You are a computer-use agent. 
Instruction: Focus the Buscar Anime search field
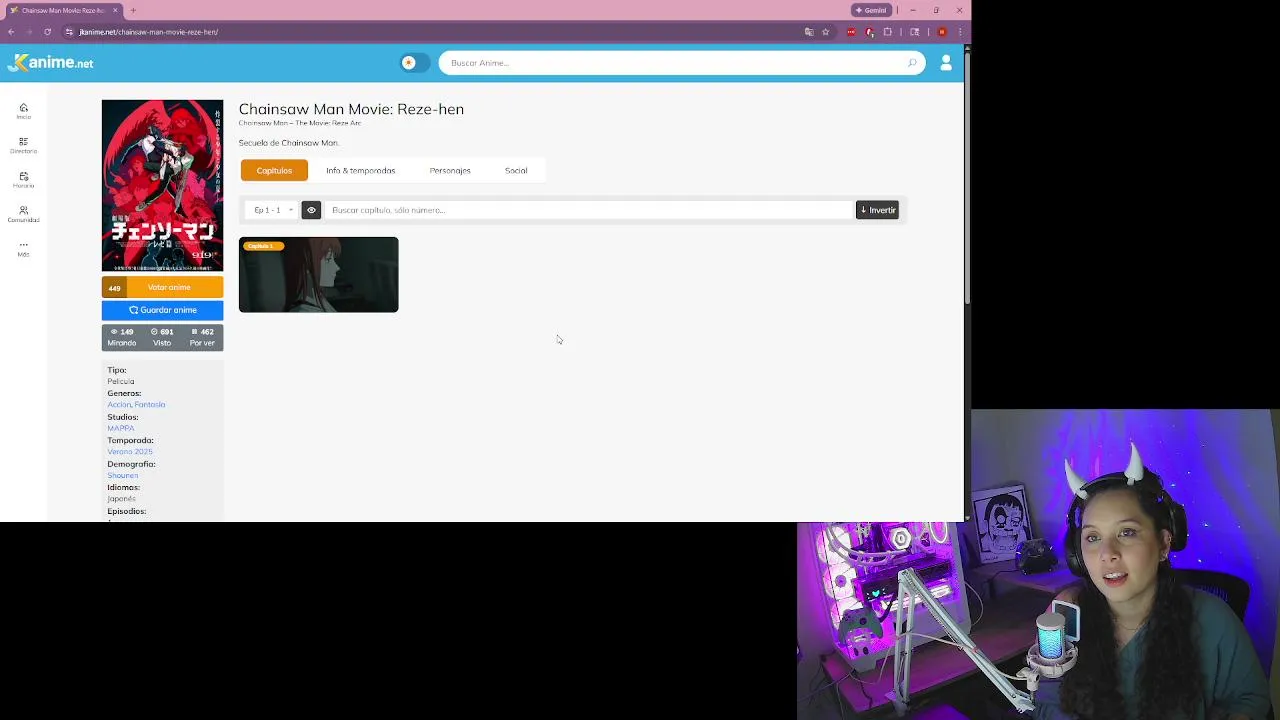tap(680, 63)
